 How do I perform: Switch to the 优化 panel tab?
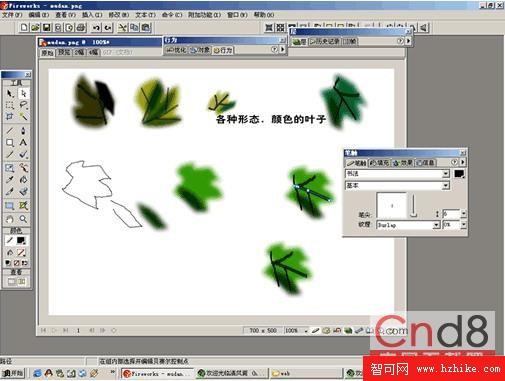click(176, 50)
